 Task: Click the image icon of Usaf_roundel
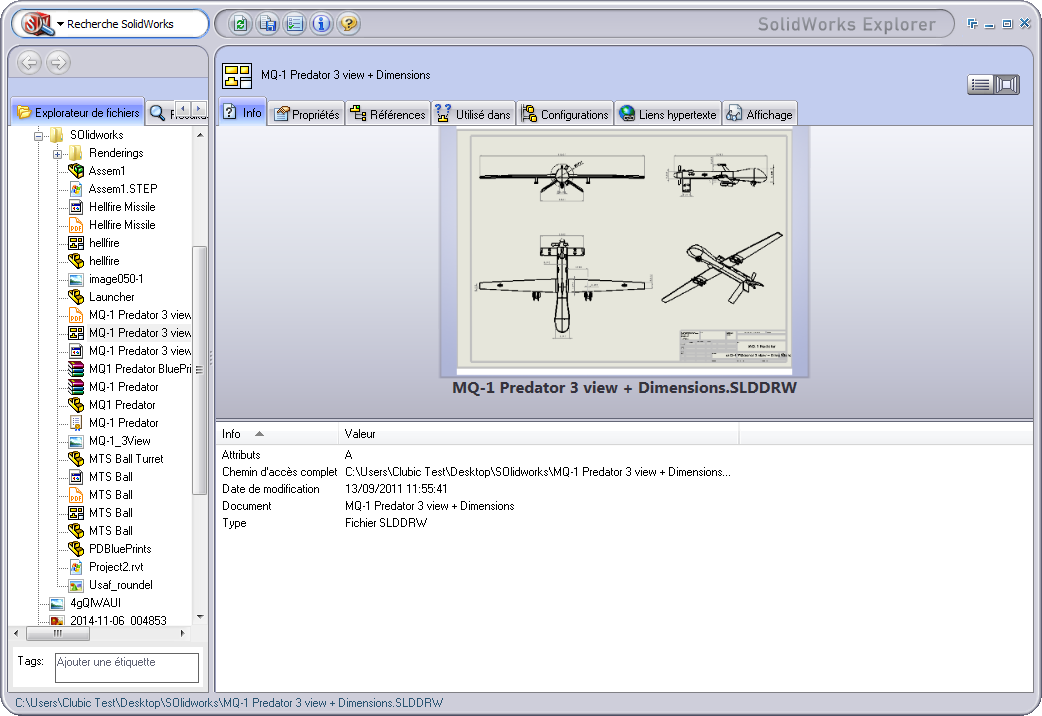point(76,585)
